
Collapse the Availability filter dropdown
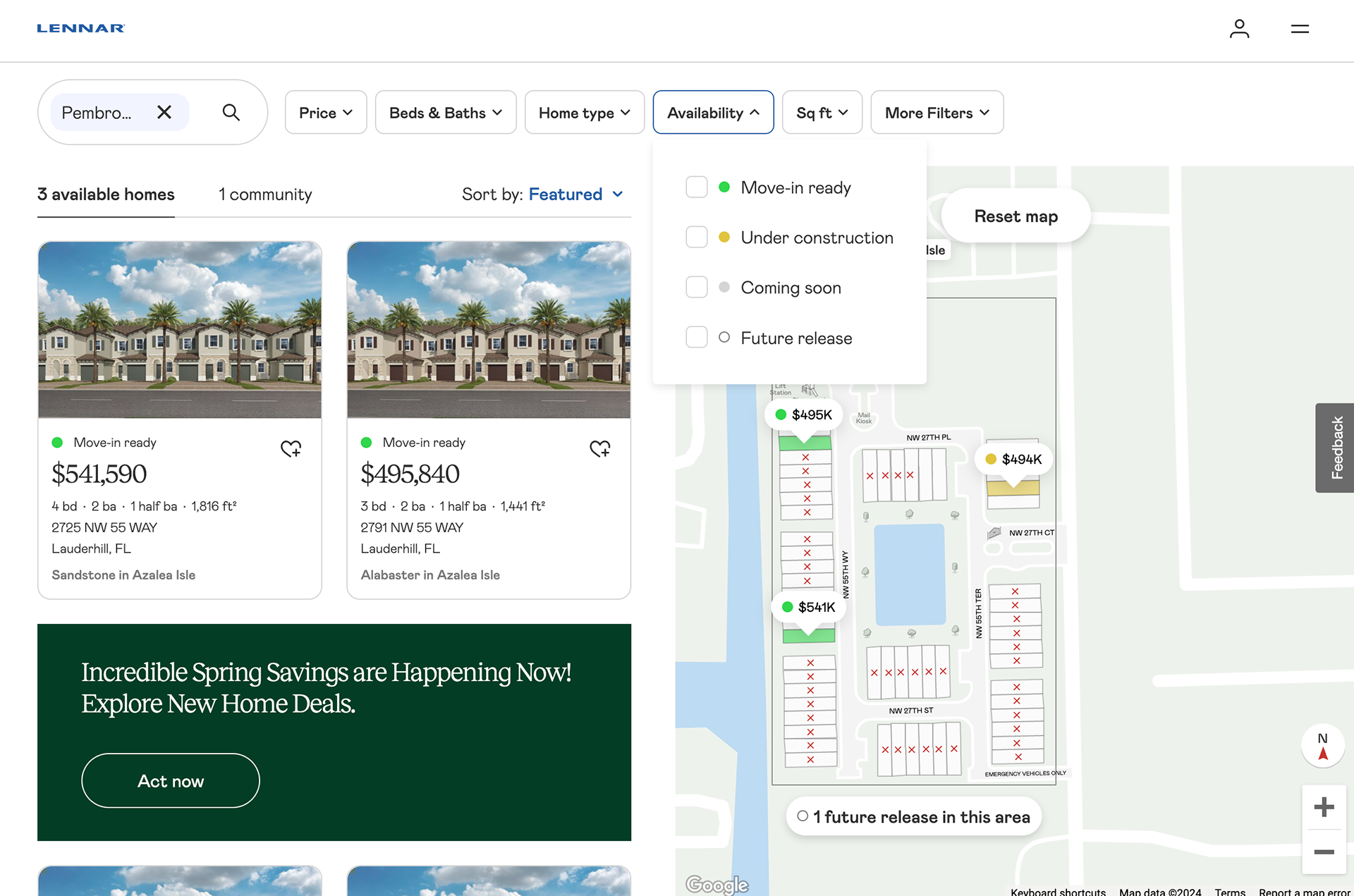pos(713,113)
